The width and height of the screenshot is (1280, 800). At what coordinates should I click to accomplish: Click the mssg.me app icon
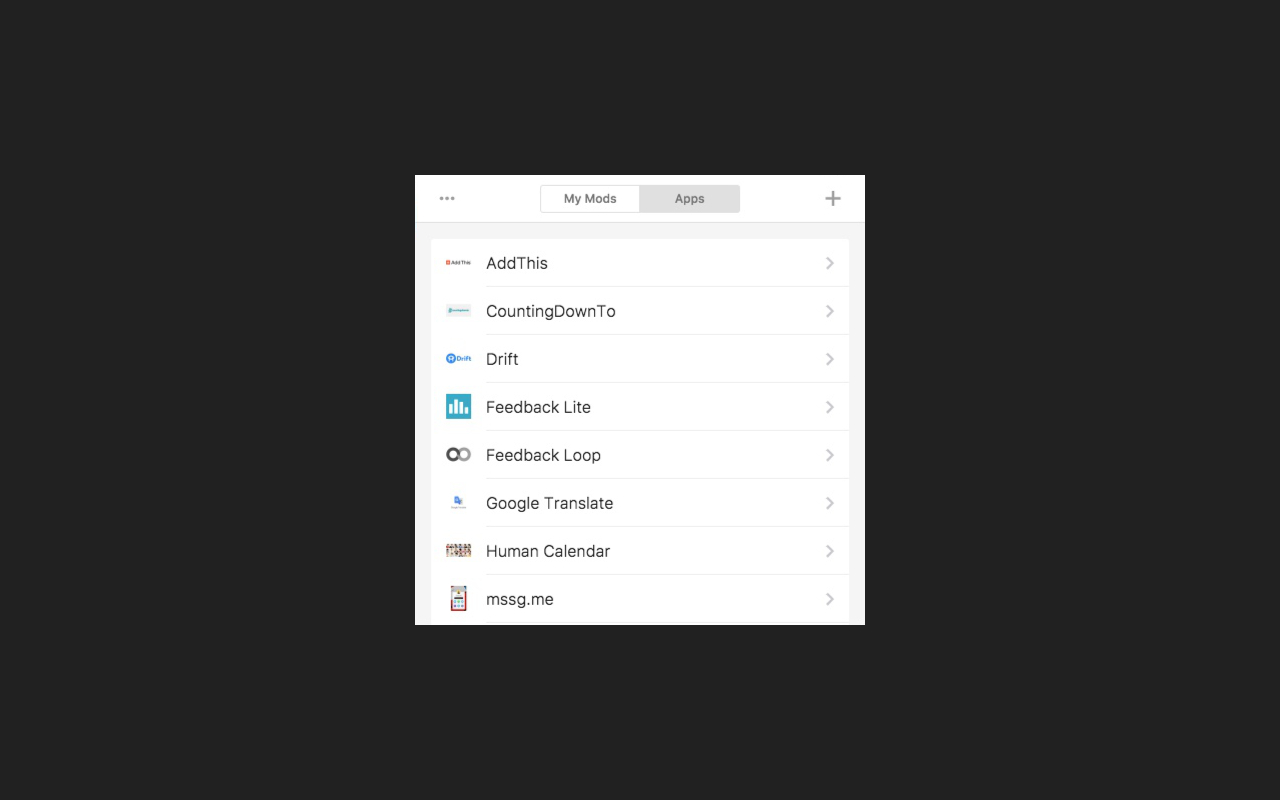tap(458, 598)
